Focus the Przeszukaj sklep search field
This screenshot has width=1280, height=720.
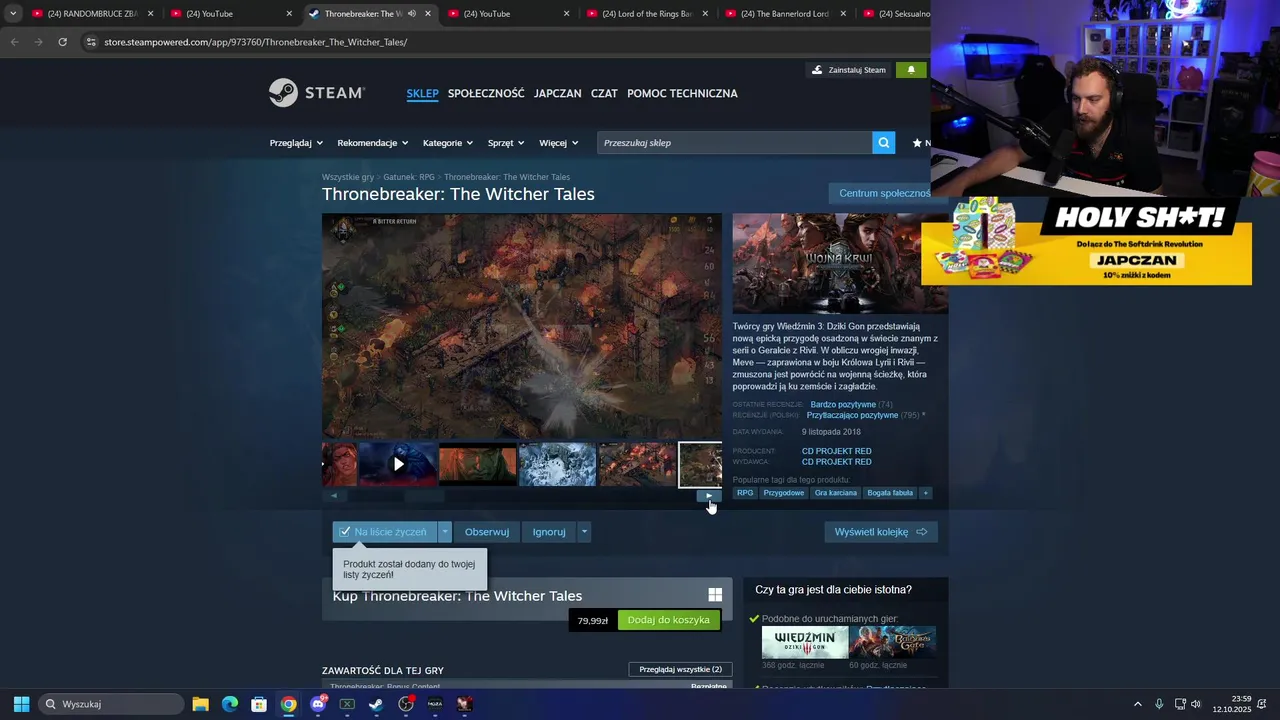tap(734, 143)
